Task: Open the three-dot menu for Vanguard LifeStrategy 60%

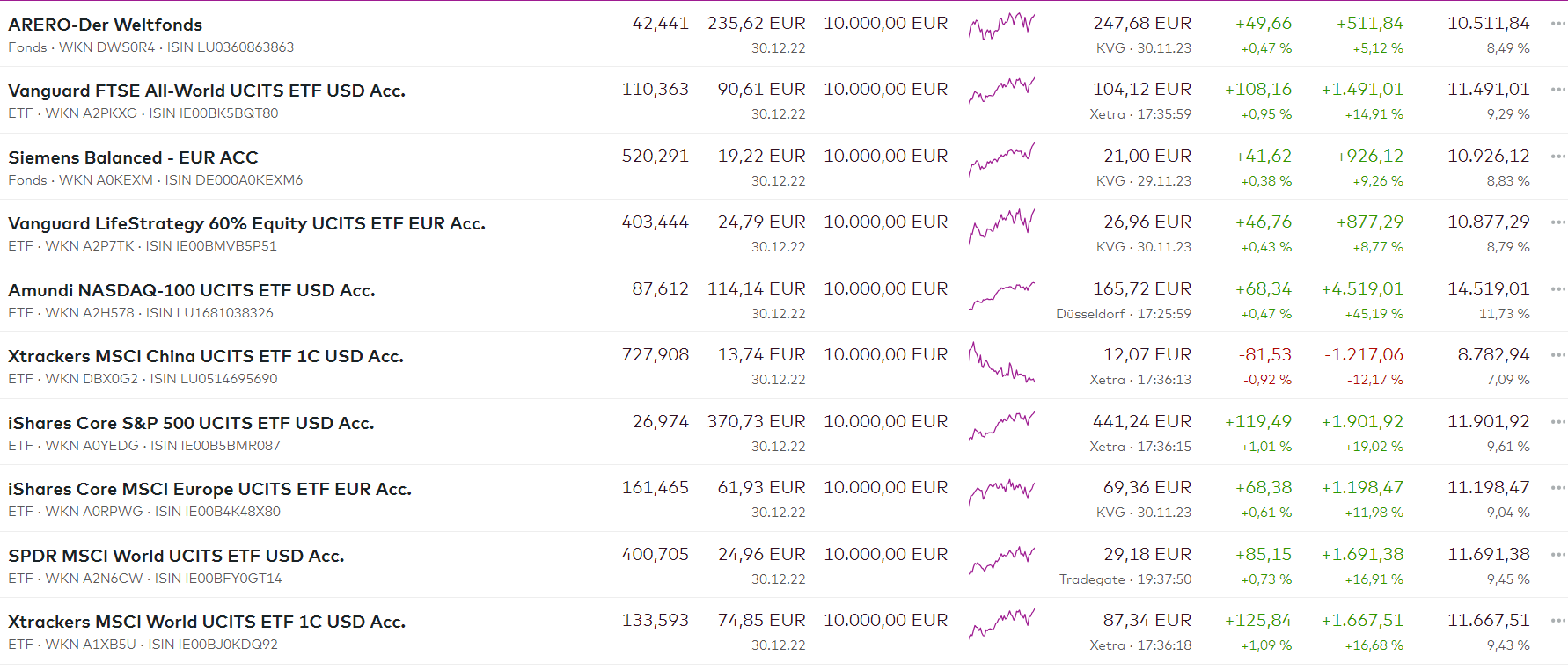Action: [1557, 222]
